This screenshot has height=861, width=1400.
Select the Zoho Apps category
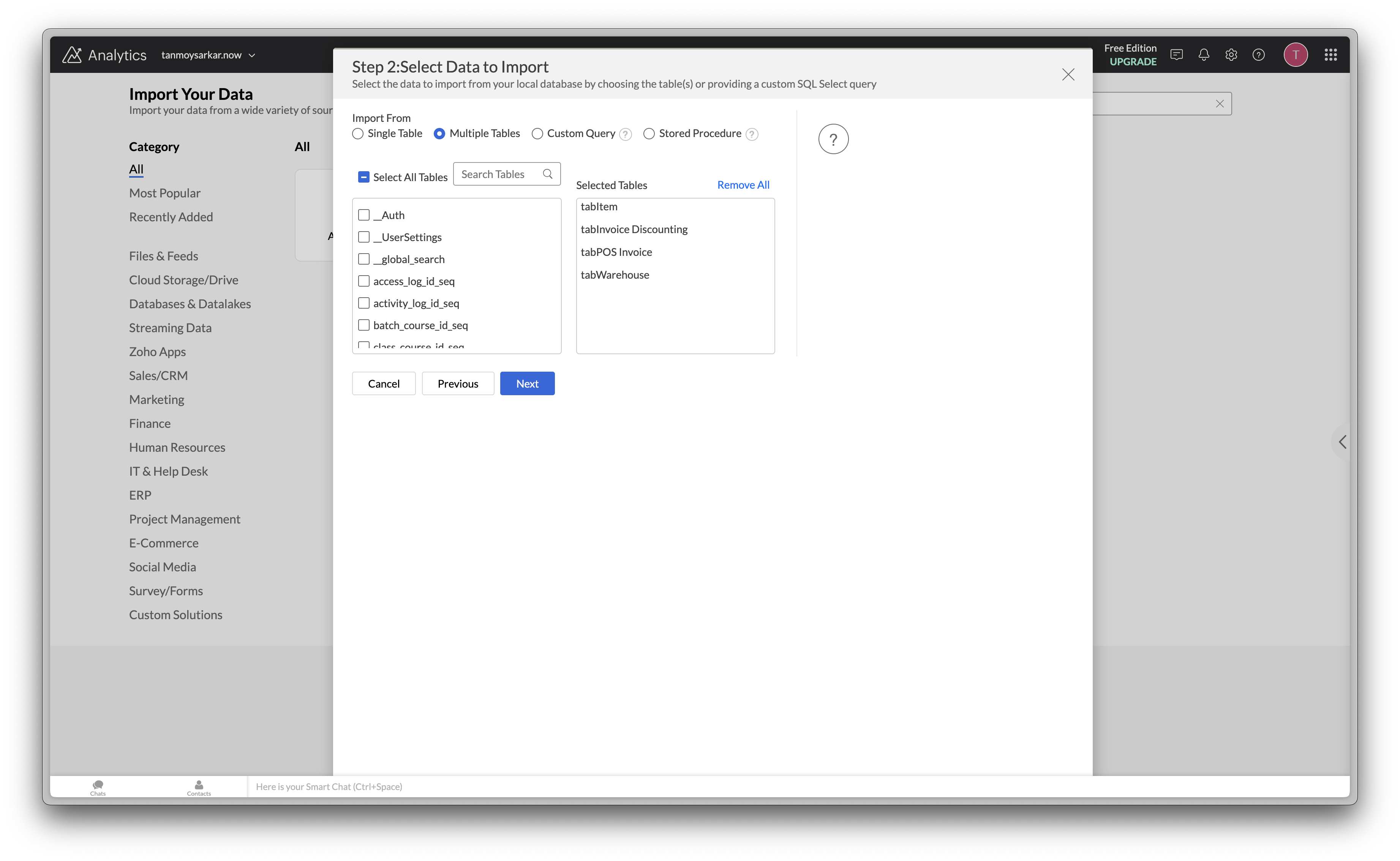pos(157,352)
